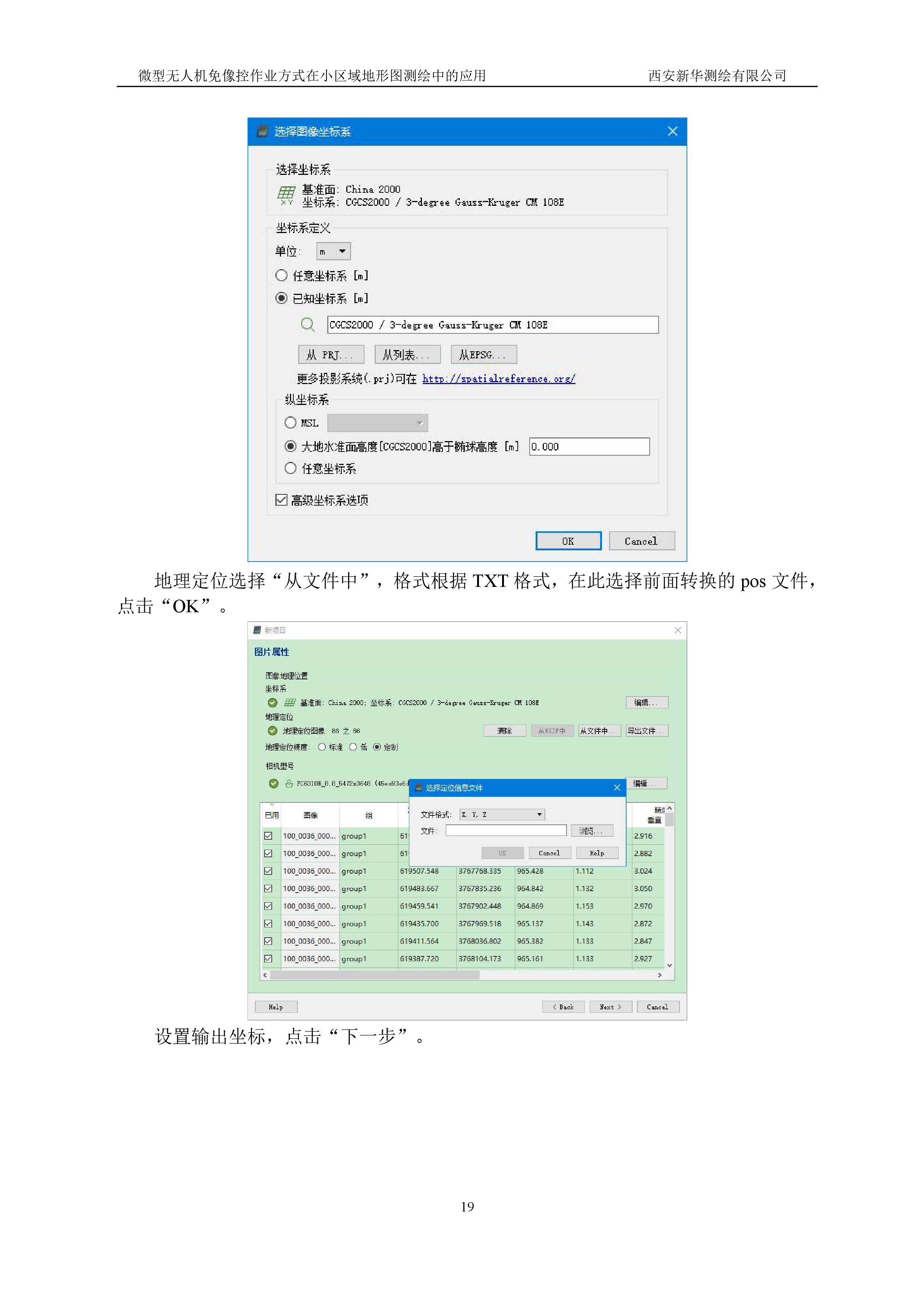The image size is (924, 1308).
Task: Click the camera model icon beside FC6310R
Action: point(289,783)
